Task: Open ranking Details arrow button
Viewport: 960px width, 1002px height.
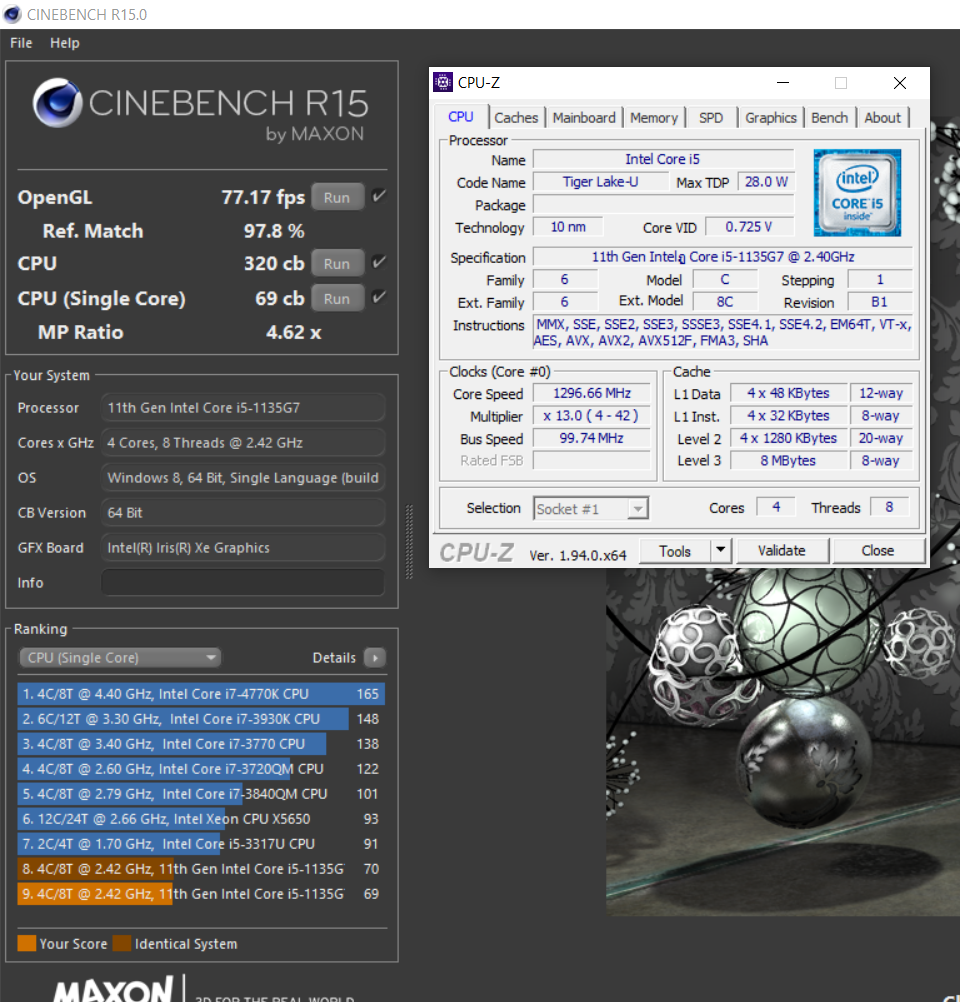Action: (x=375, y=658)
